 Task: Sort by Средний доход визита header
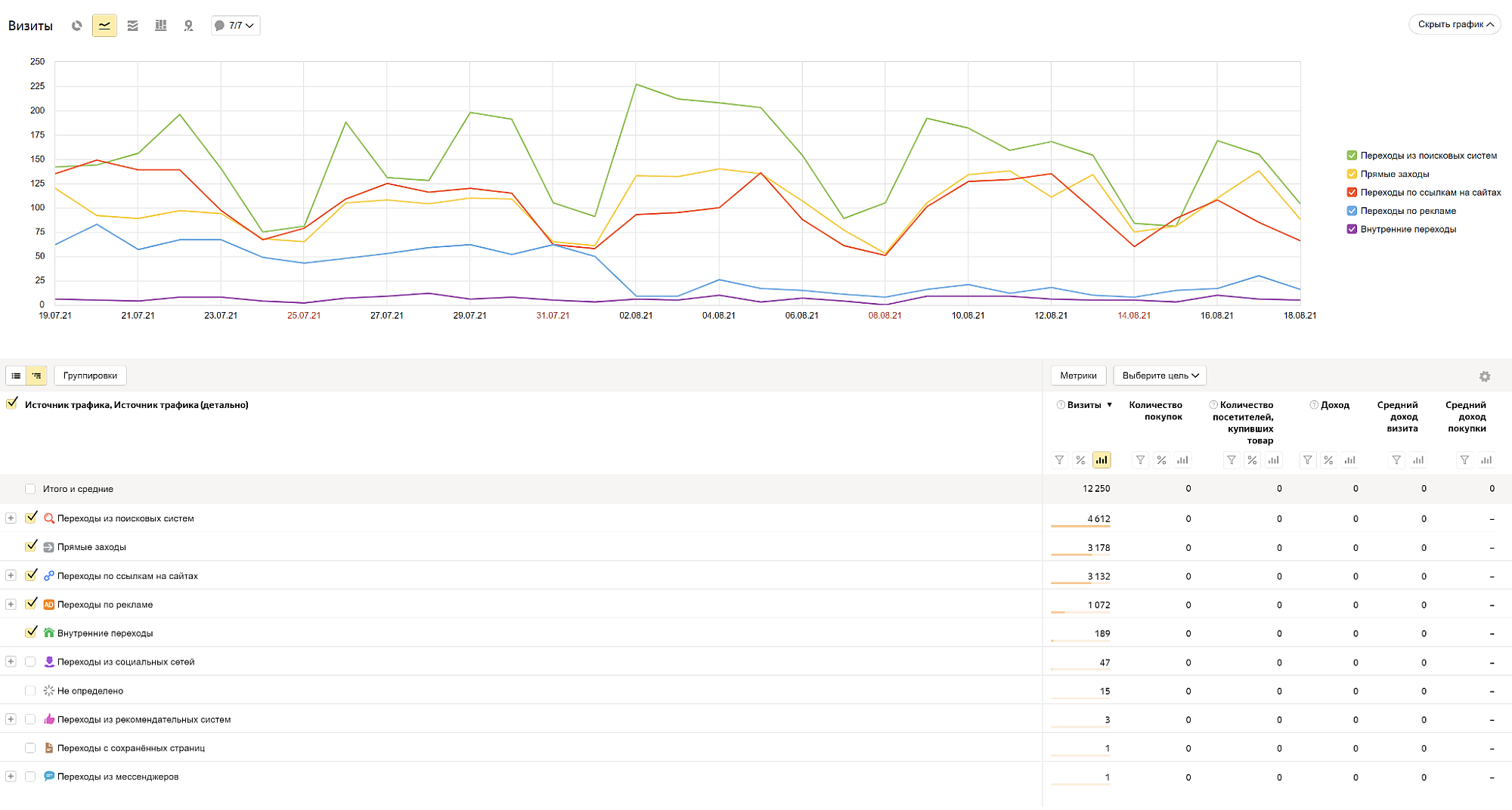click(1397, 416)
